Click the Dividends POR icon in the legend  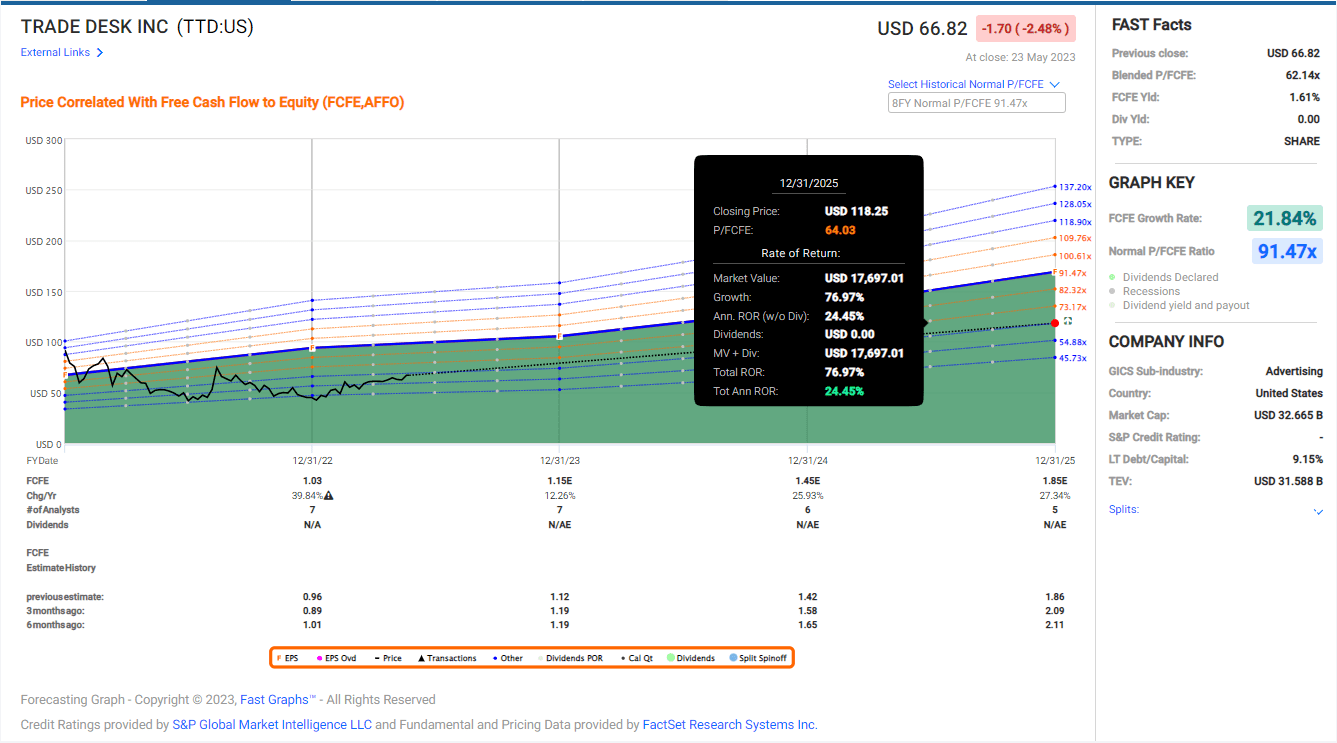(539, 657)
